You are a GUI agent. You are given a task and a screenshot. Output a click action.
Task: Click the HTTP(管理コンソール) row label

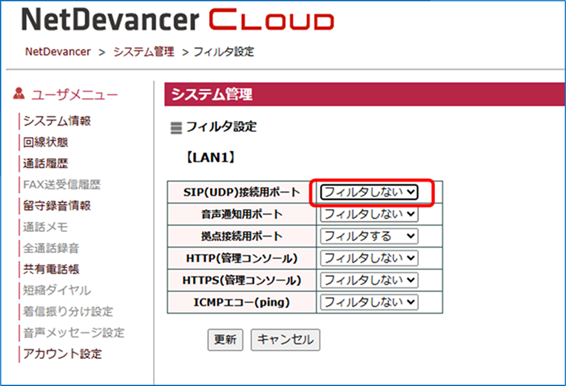(241, 258)
